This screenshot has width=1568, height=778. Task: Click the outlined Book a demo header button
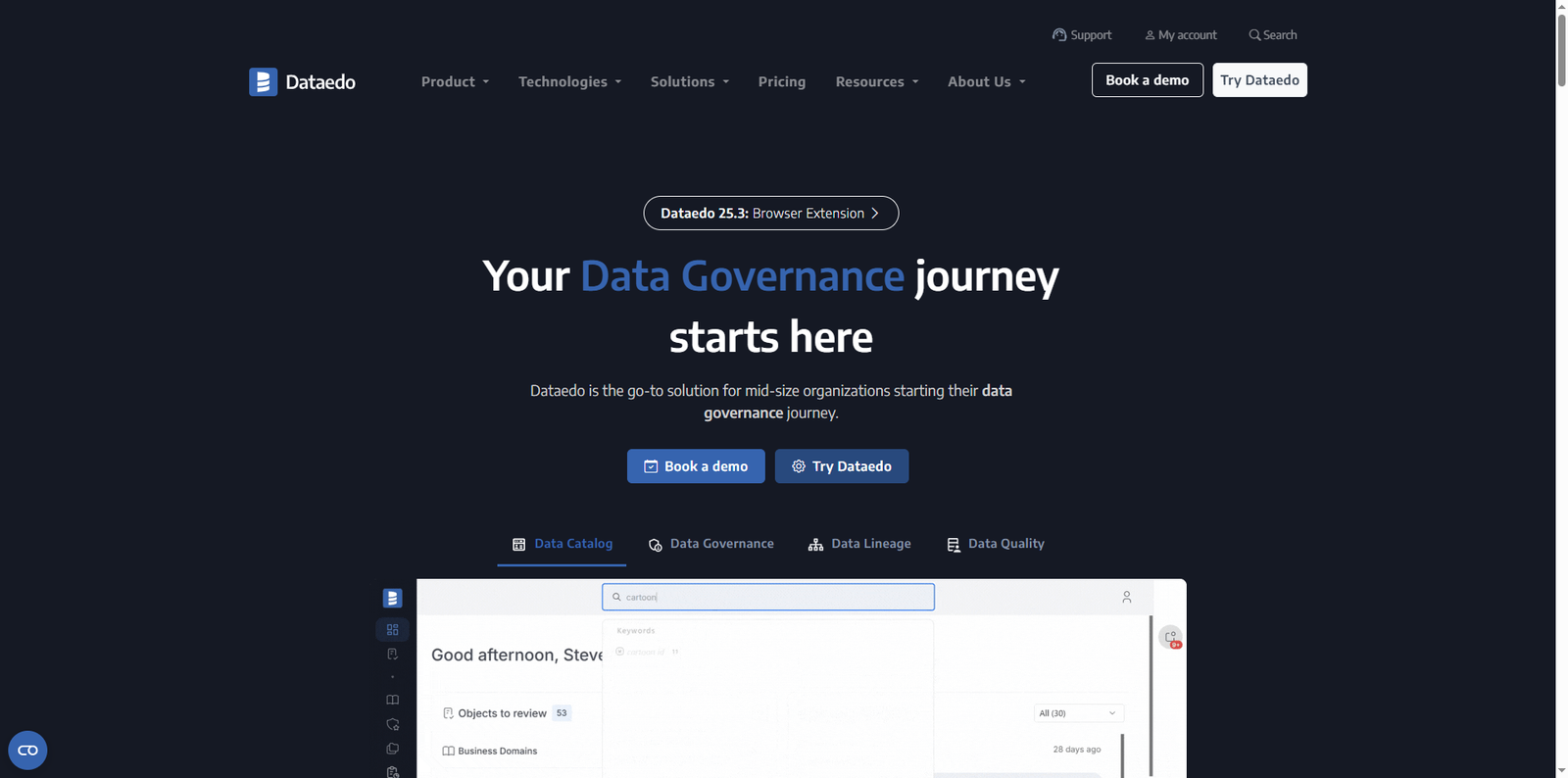(1148, 80)
